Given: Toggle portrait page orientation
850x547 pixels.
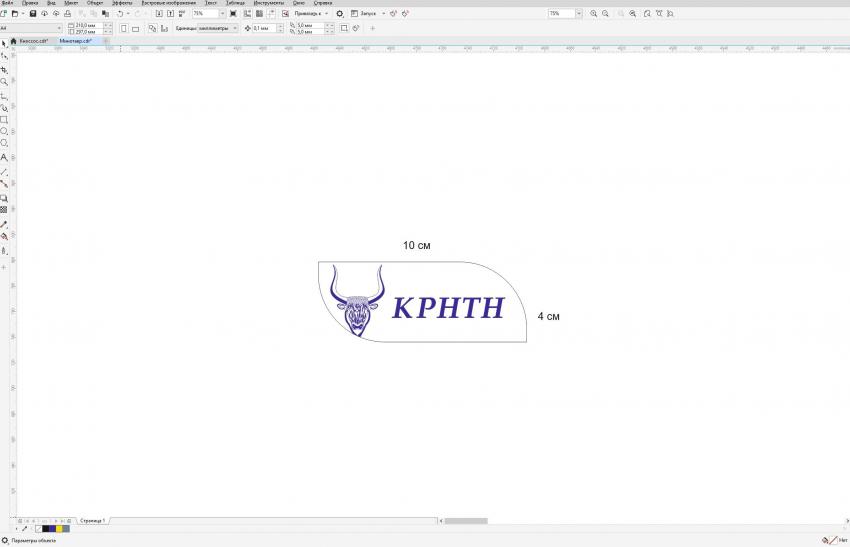Looking at the screenshot, I should click(123, 28).
